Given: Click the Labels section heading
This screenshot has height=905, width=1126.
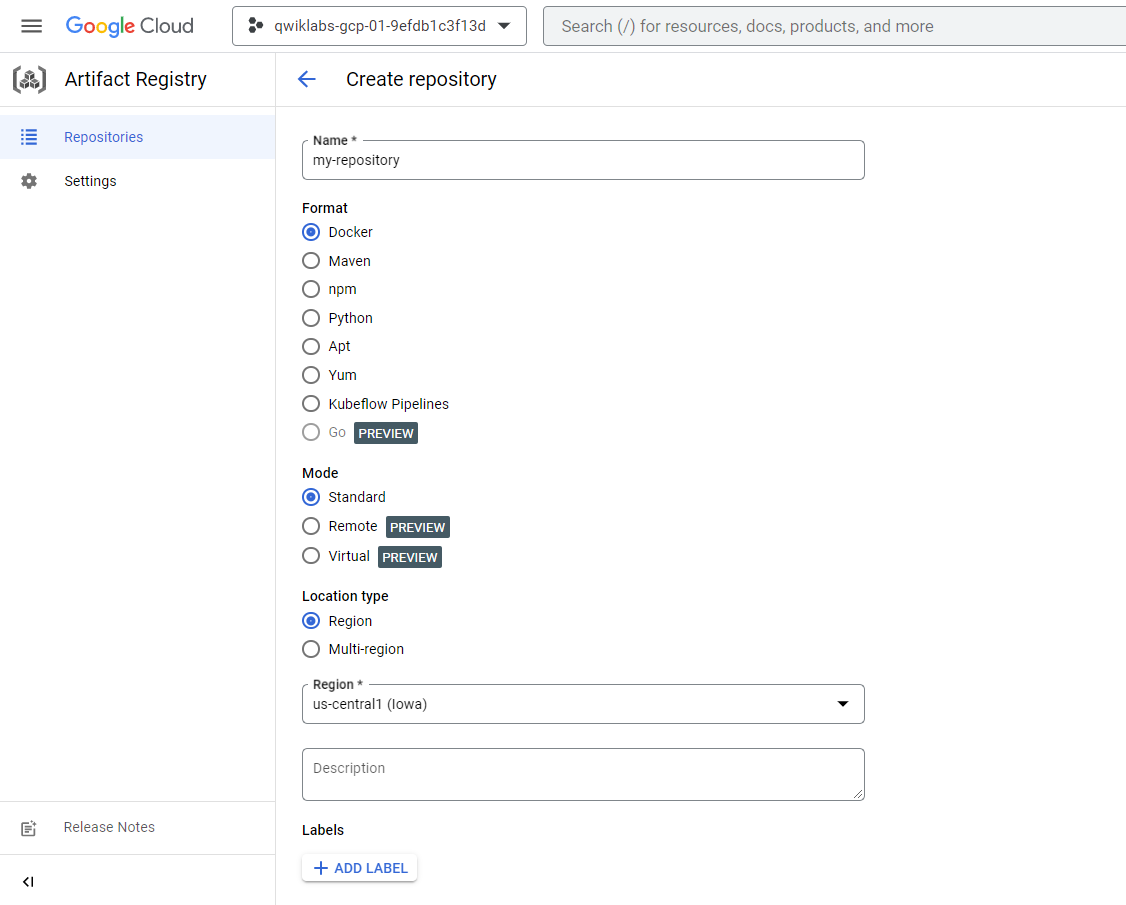Looking at the screenshot, I should tap(323, 830).
